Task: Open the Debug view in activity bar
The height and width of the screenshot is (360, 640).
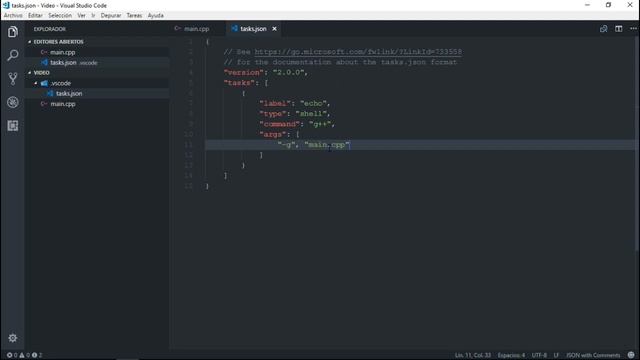Action: click(13, 102)
